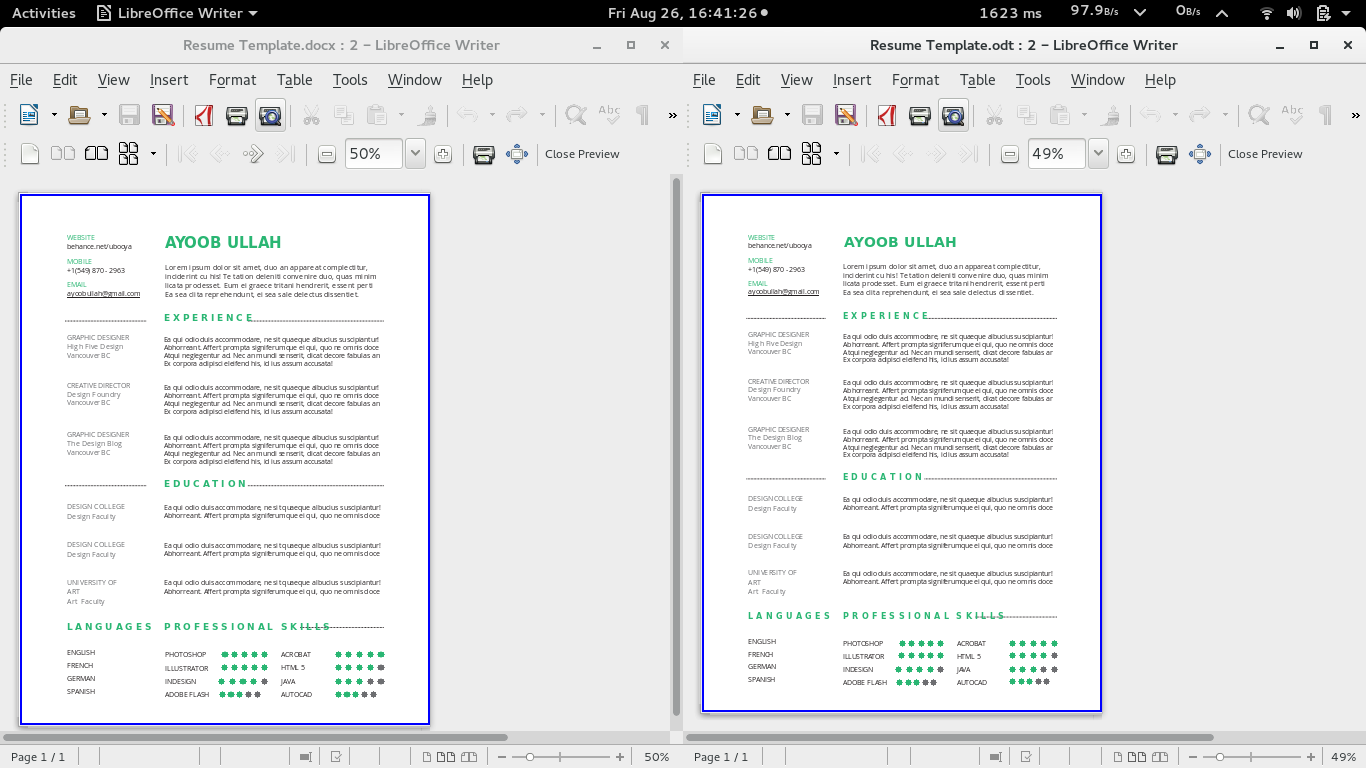Click the ayoobullah@gmail.com email link
The height and width of the screenshot is (768, 1366).
pos(104,293)
